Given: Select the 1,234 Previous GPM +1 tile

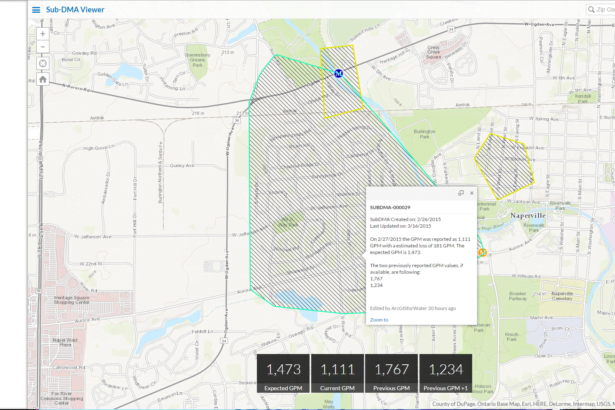Looking at the screenshot, I should [443, 374].
